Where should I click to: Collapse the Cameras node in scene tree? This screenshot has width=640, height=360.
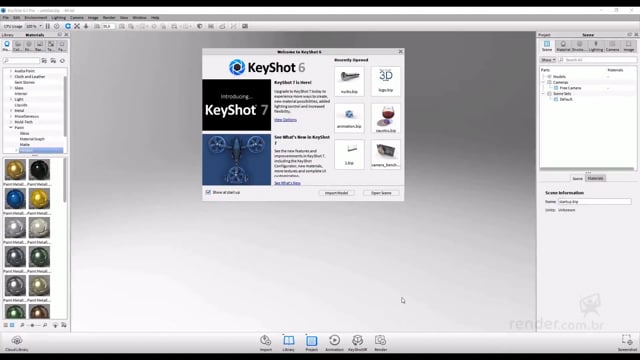coord(544,82)
